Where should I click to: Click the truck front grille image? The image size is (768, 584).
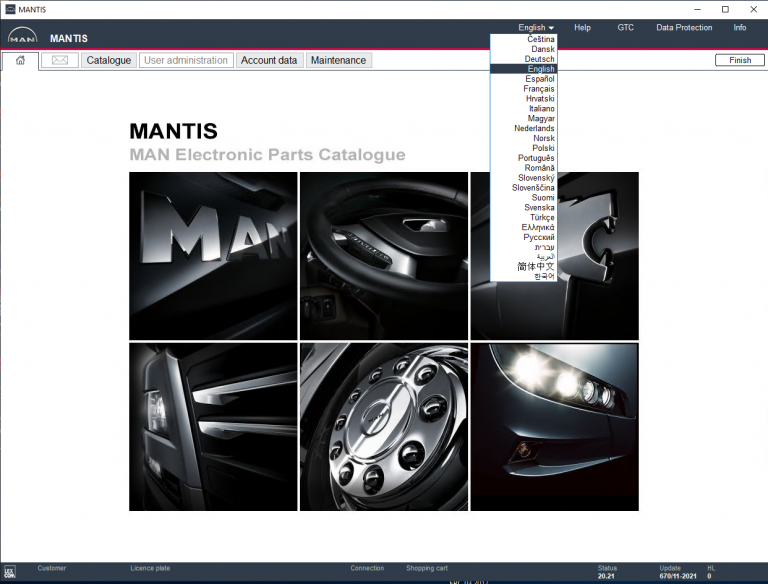[x=213, y=427]
